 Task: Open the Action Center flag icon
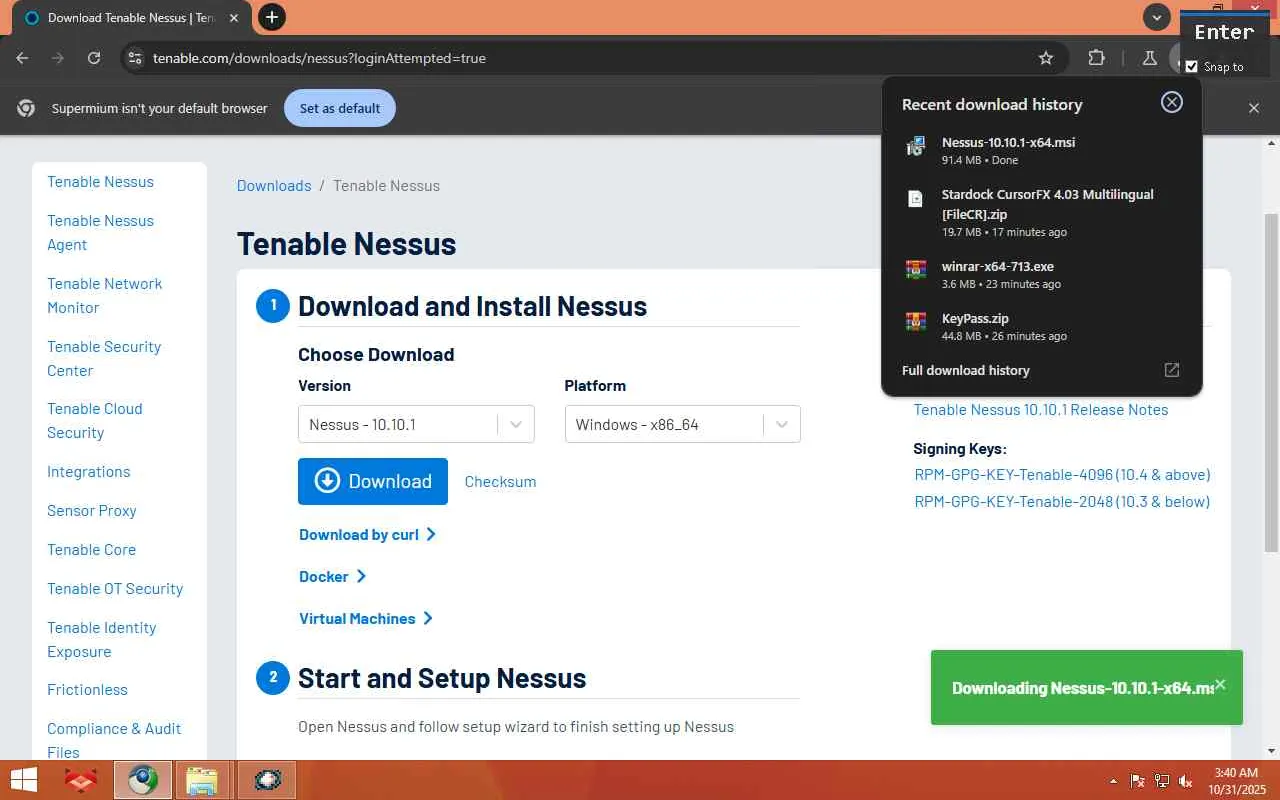(x=1137, y=781)
